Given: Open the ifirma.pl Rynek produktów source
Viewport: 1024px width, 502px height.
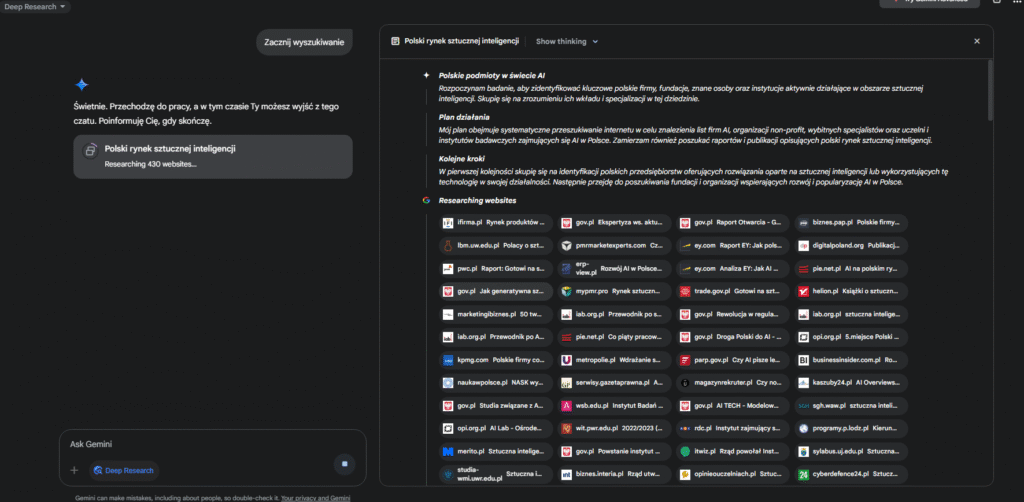Looking at the screenshot, I should tap(496, 223).
